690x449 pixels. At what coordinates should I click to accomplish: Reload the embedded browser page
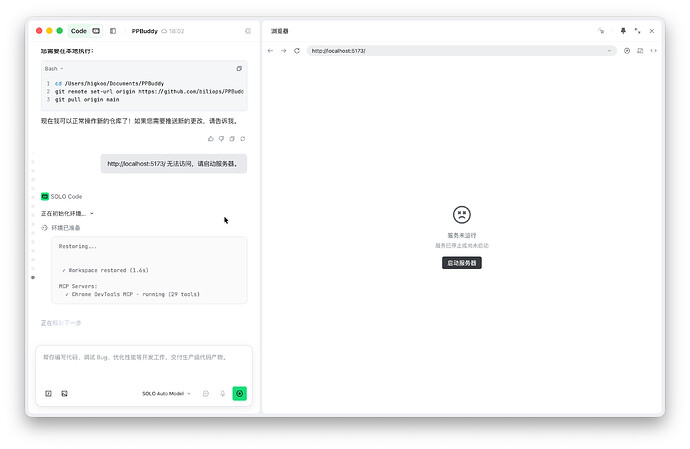297,51
